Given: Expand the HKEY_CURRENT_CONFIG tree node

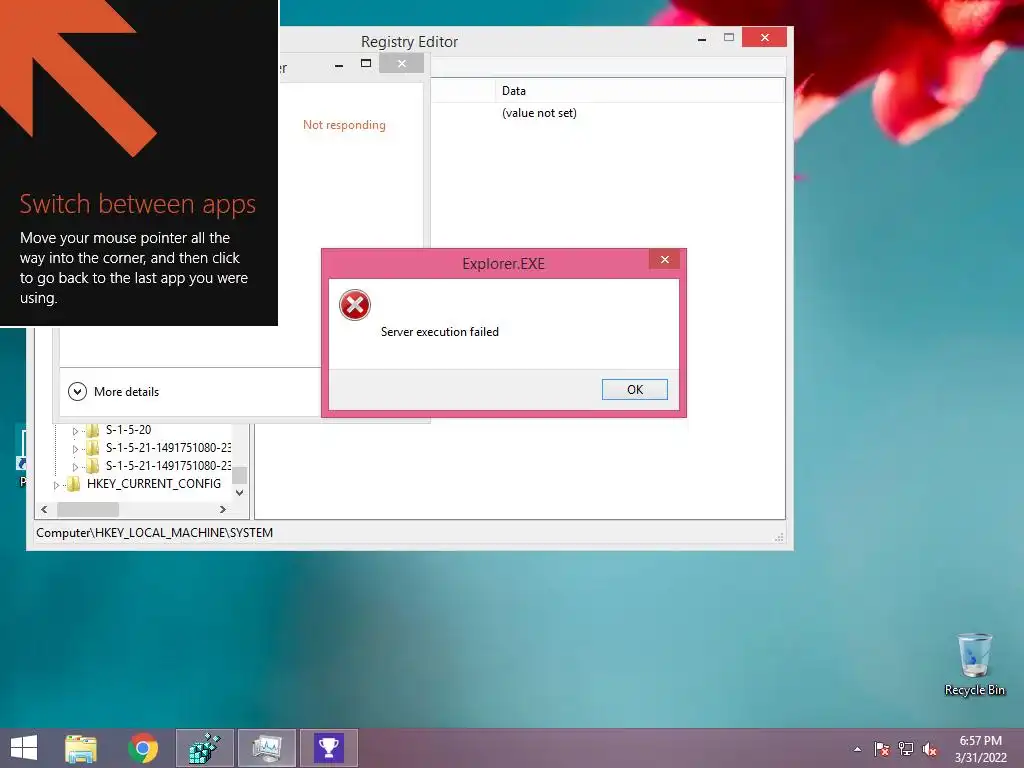Looking at the screenshot, I should [x=56, y=485].
